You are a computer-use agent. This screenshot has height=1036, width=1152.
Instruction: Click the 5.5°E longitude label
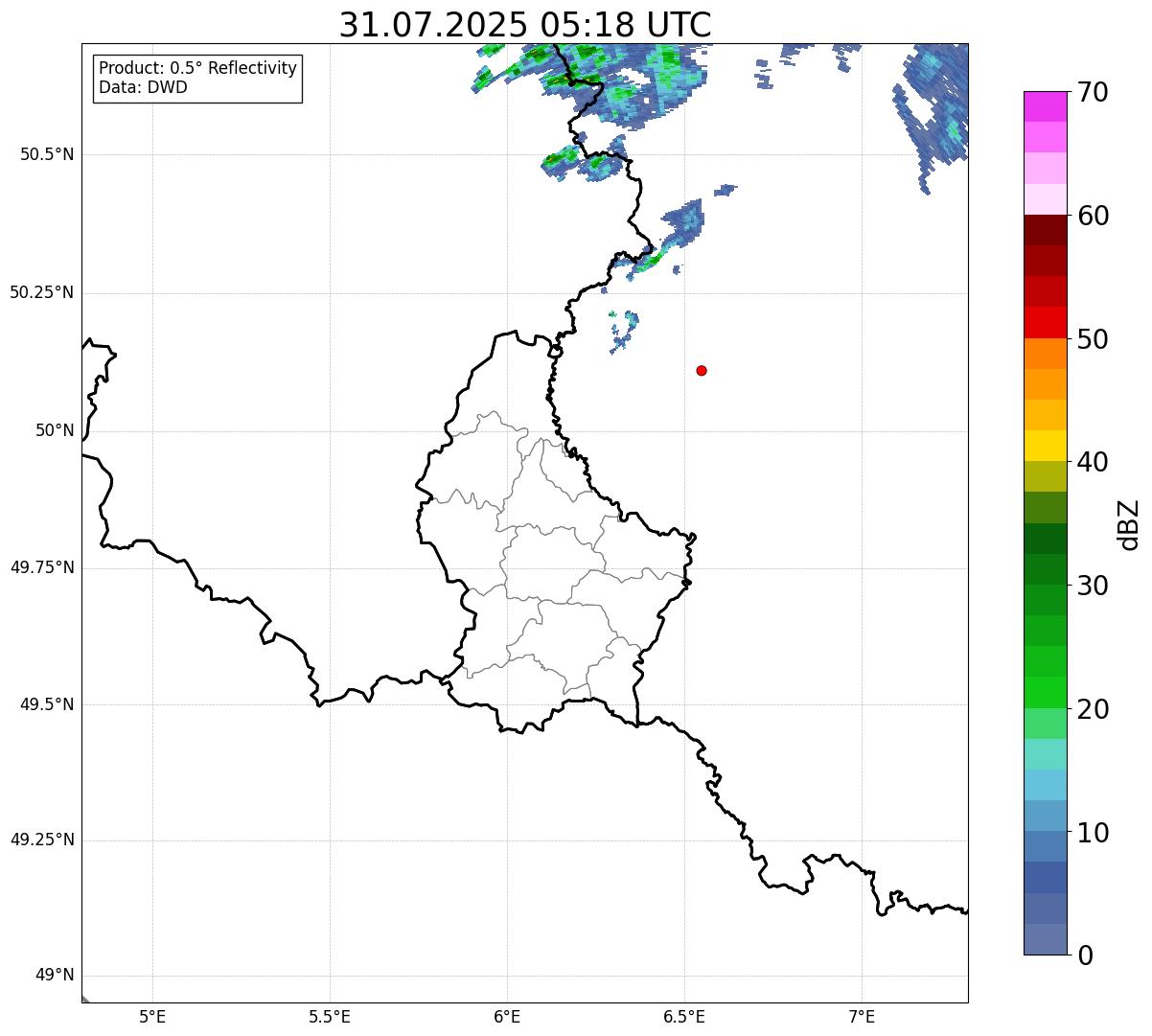point(330,1017)
